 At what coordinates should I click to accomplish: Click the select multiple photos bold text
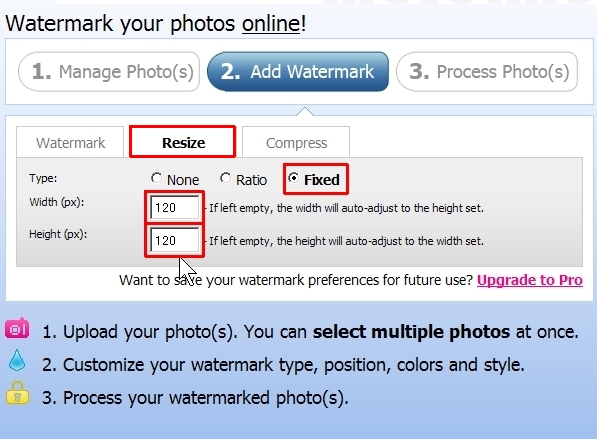(411, 332)
